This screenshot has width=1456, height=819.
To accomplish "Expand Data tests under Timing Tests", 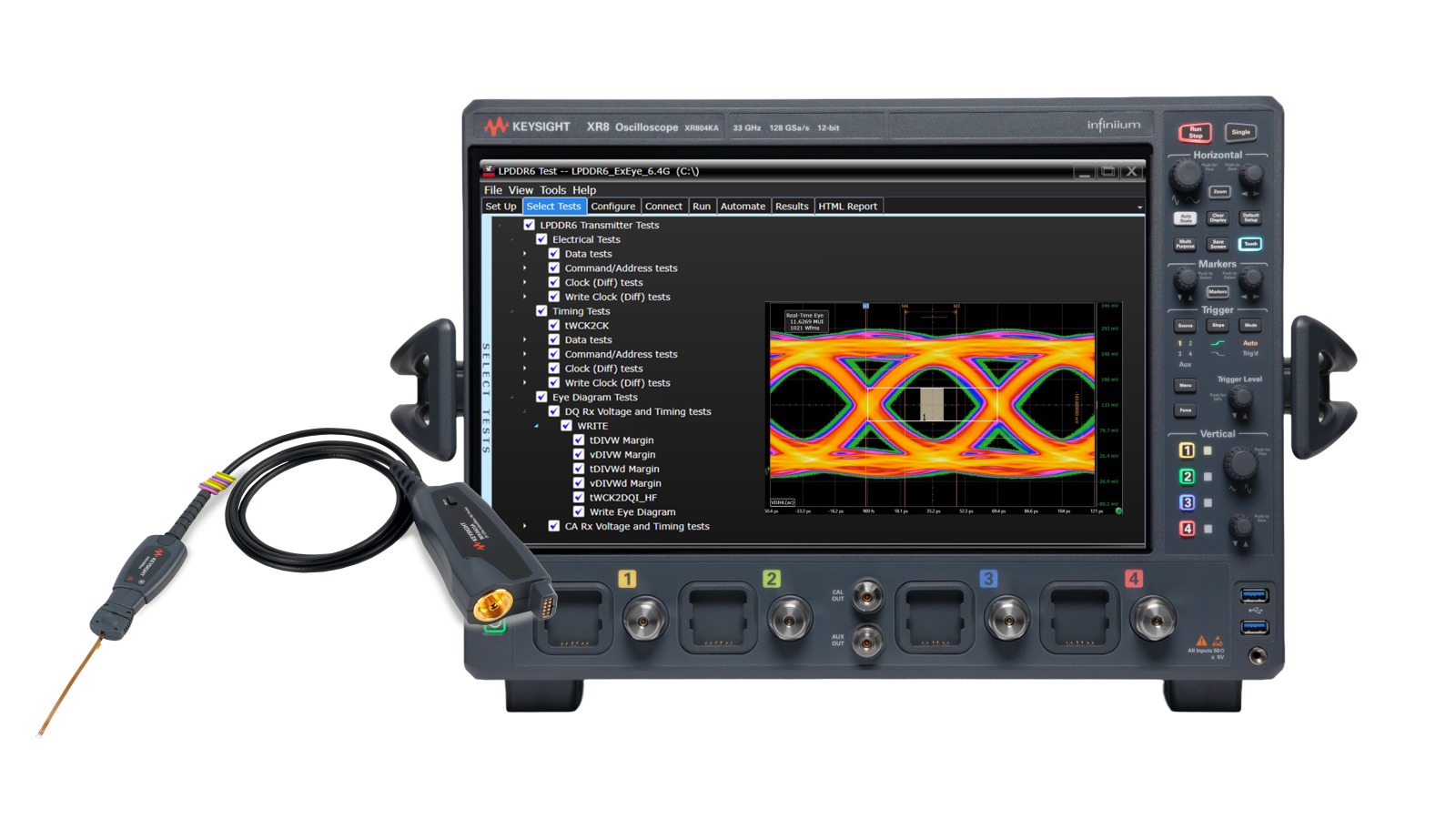I will coord(524,339).
